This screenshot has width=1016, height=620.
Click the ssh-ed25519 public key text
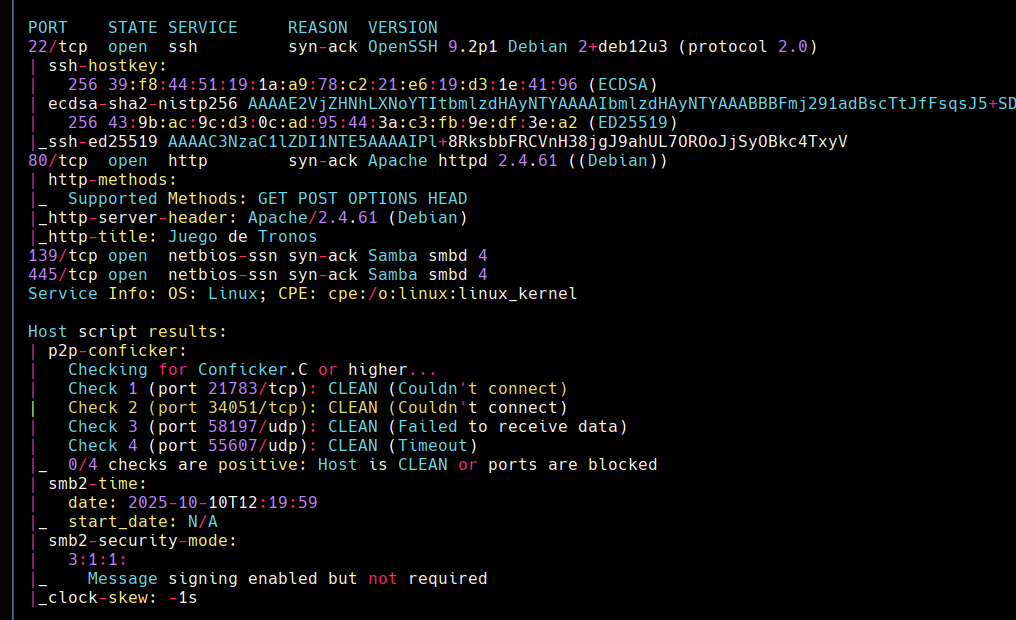tap(507, 142)
